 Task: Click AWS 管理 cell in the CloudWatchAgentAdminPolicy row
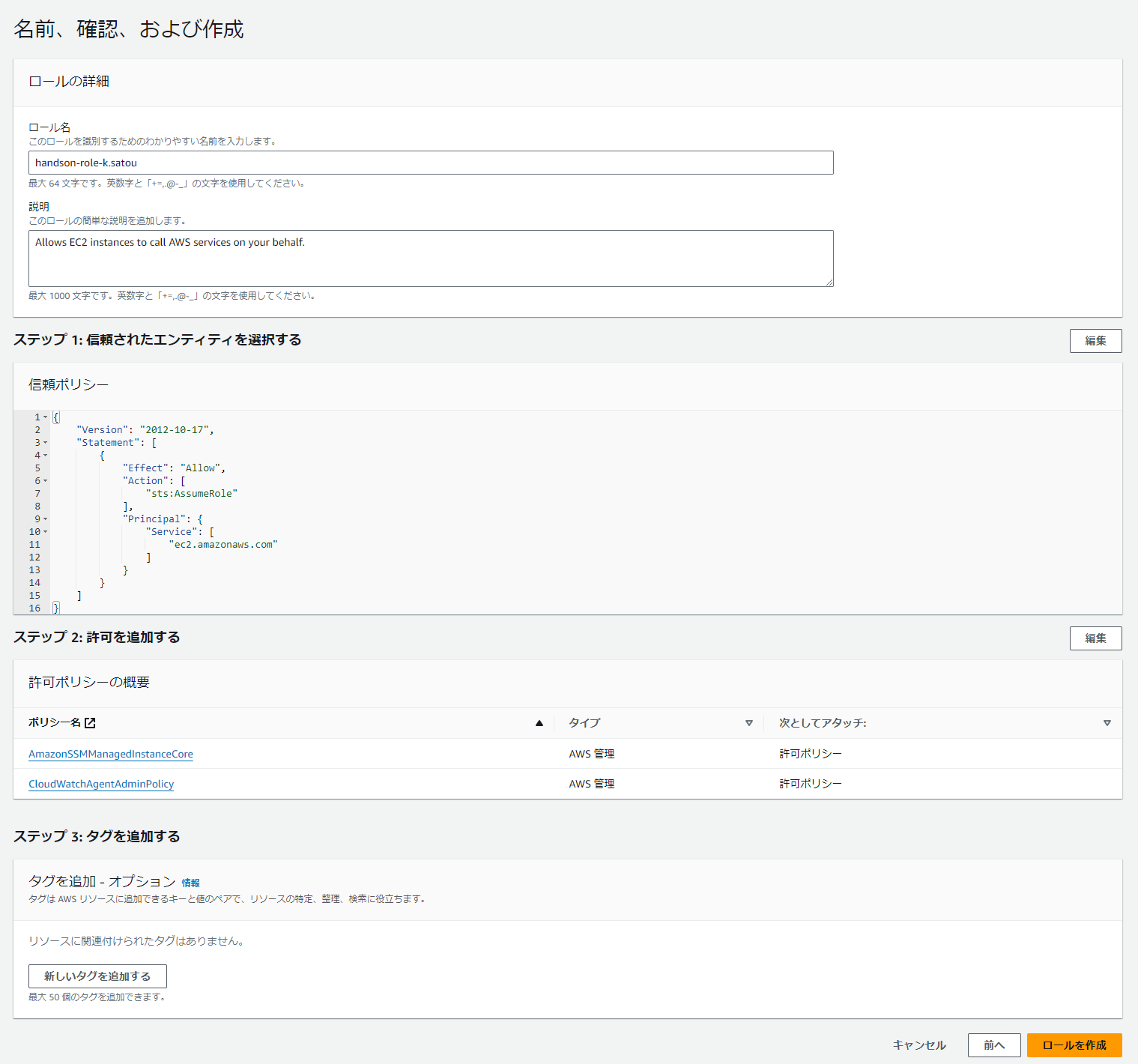592,784
